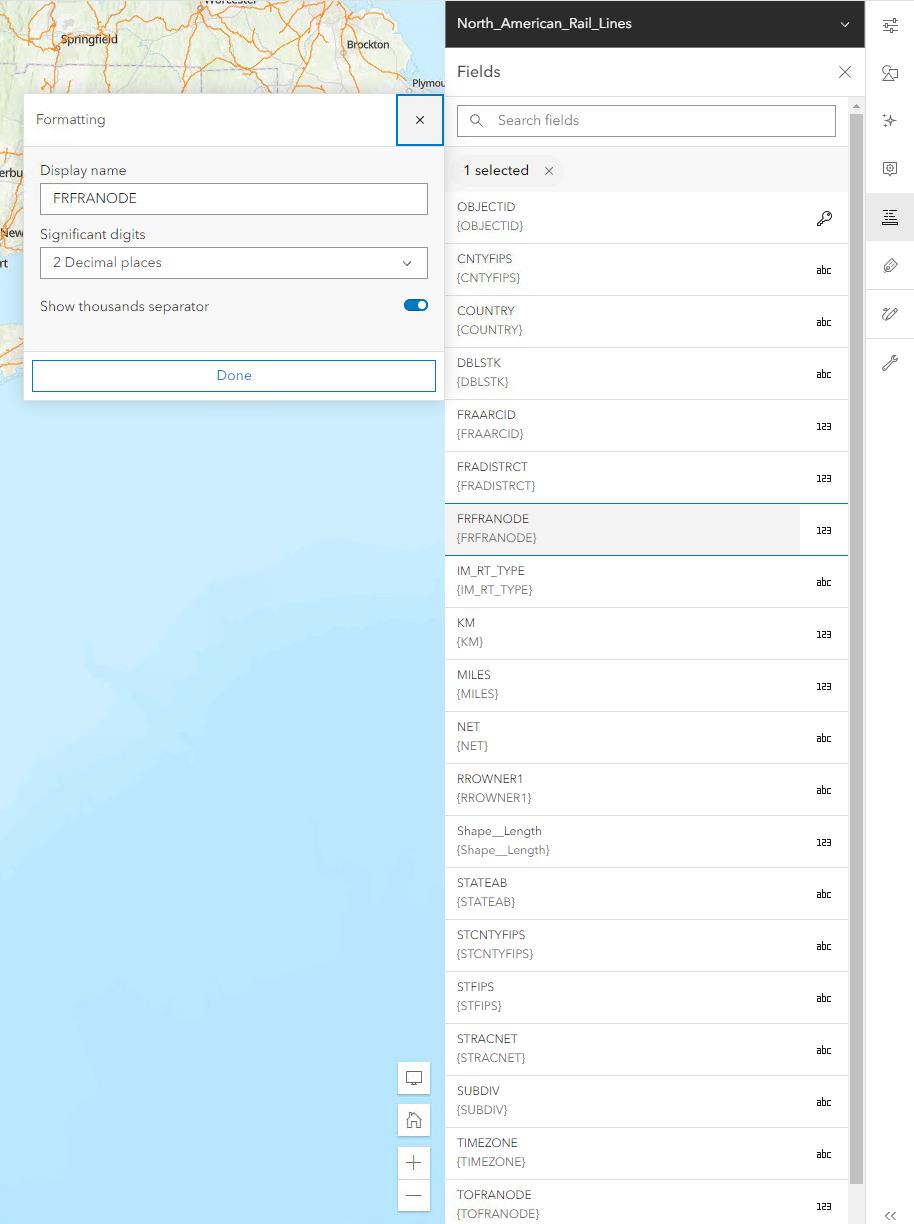Click the home default extent button

click(x=413, y=1120)
